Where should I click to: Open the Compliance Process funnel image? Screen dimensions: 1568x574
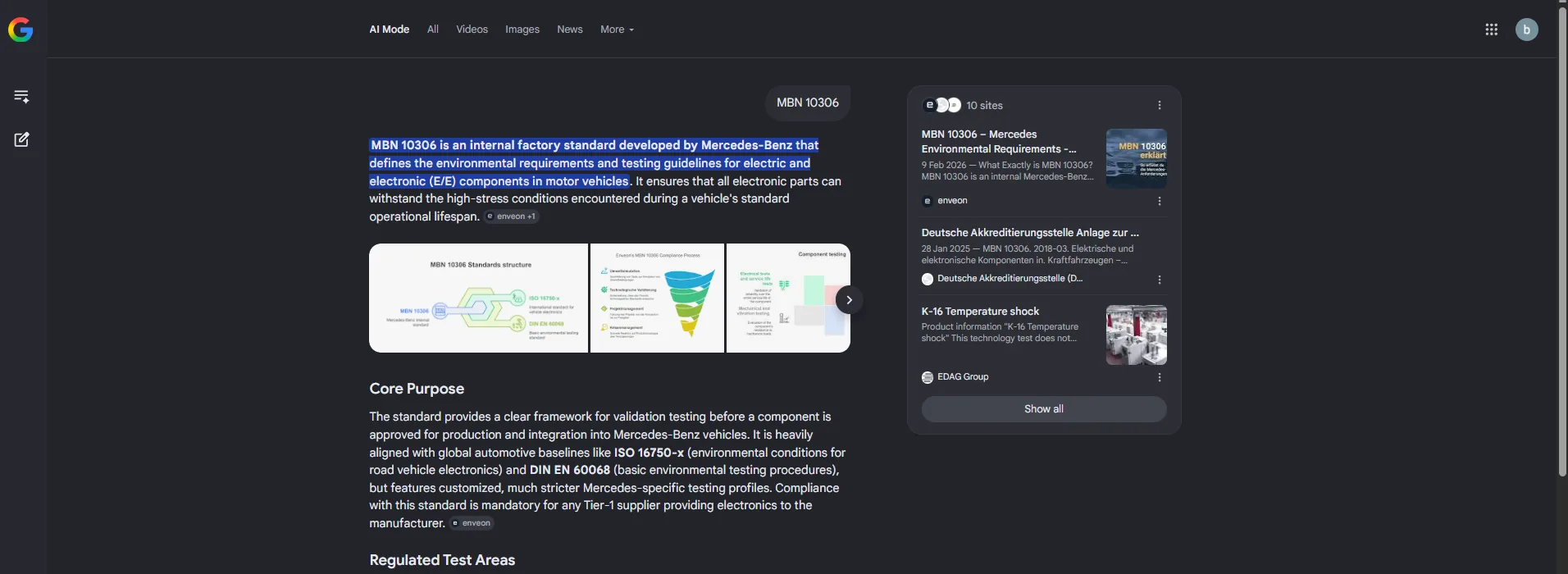click(x=657, y=298)
